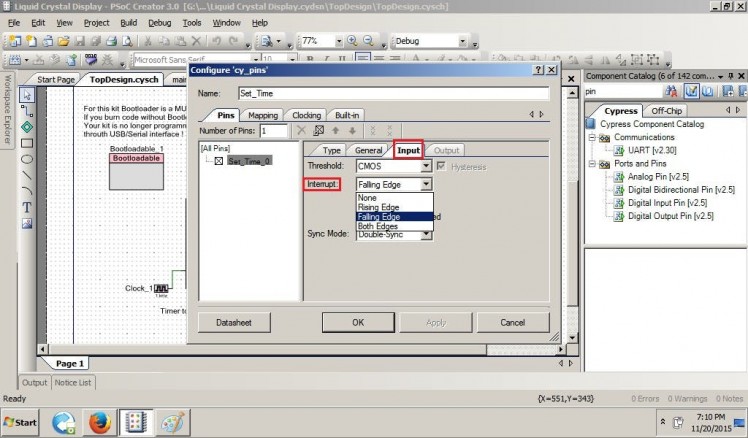Open the Debug menu
Image resolution: width=748 pixels, height=438 pixels.
(x=159, y=22)
